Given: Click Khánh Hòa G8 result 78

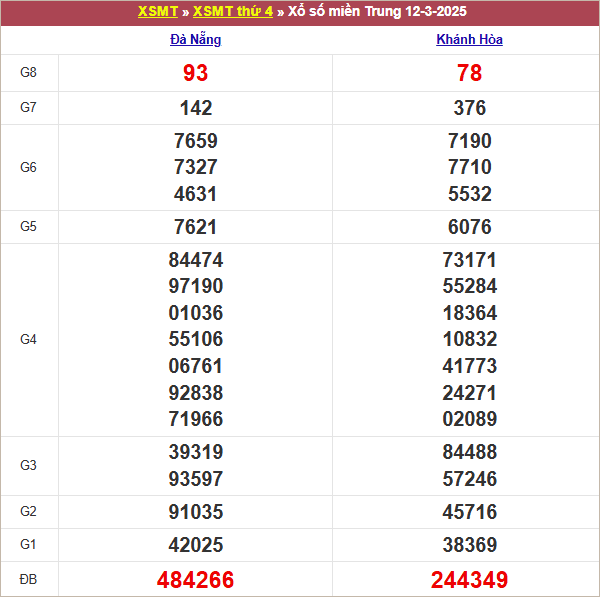Looking at the screenshot, I should pos(470,73).
